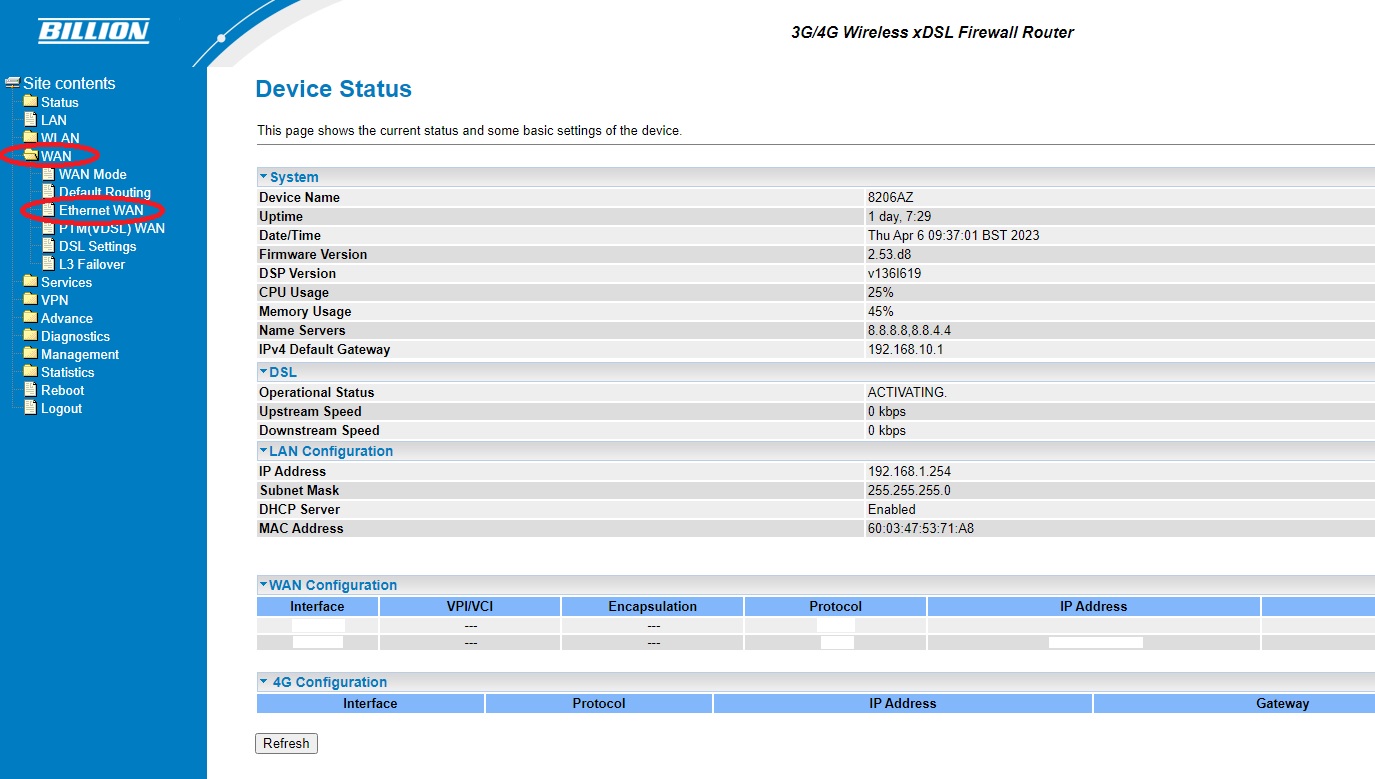Toggle the 4G Configuration section
Image resolution: width=1375 pixels, height=779 pixels.
(x=264, y=682)
